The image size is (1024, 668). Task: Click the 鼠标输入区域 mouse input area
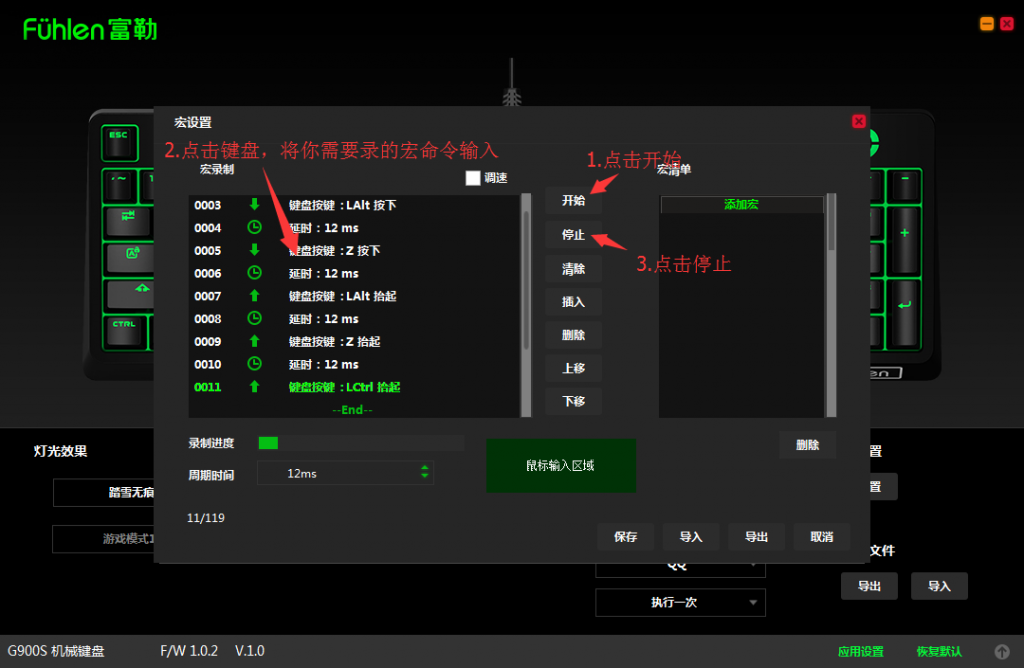click(561, 466)
